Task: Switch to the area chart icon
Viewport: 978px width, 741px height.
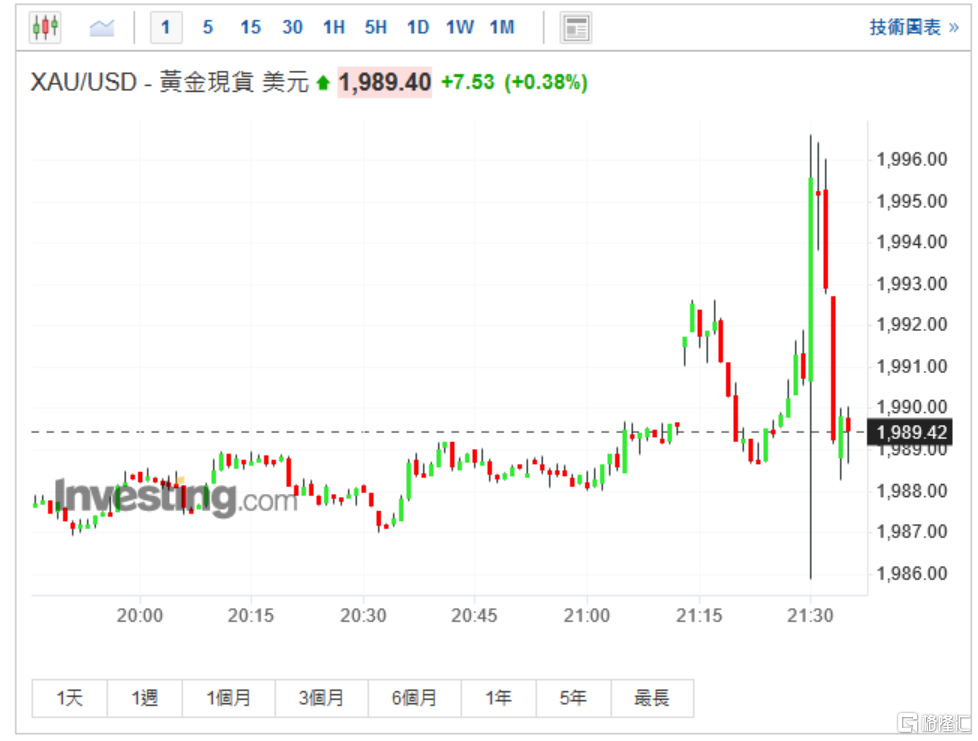Action: pos(102,28)
